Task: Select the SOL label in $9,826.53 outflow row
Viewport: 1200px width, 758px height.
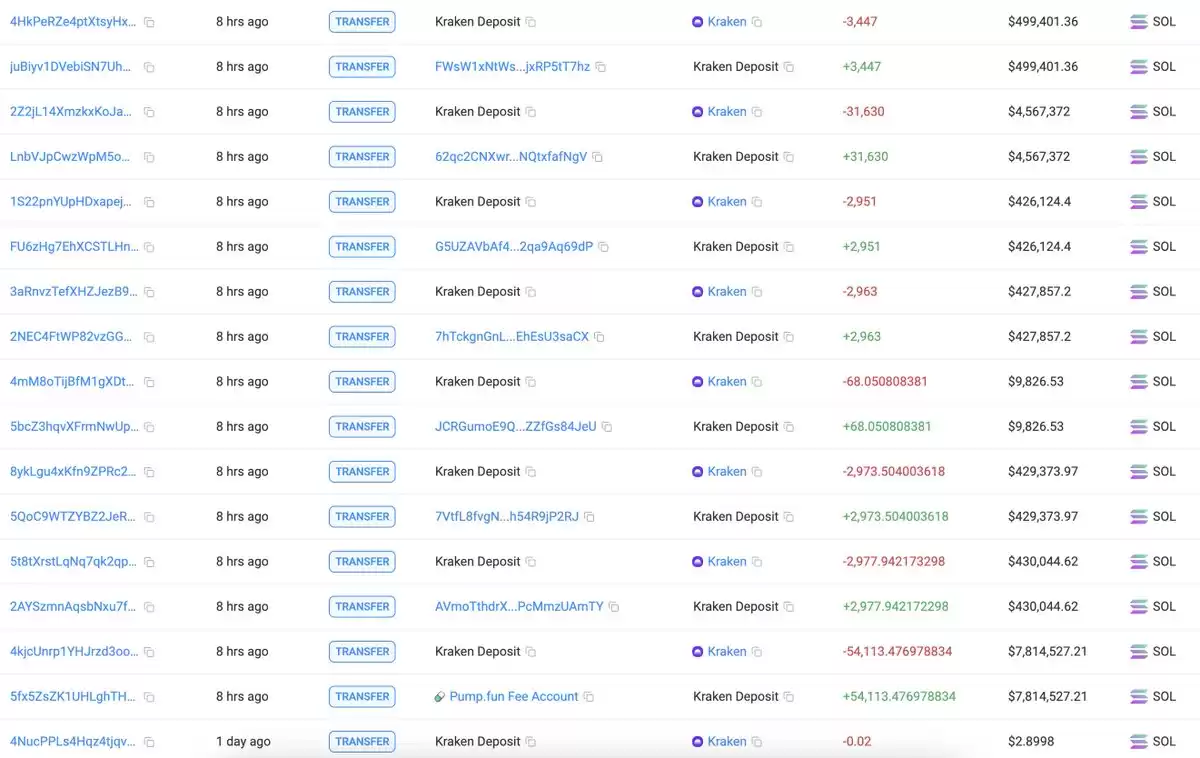Action: (1164, 382)
